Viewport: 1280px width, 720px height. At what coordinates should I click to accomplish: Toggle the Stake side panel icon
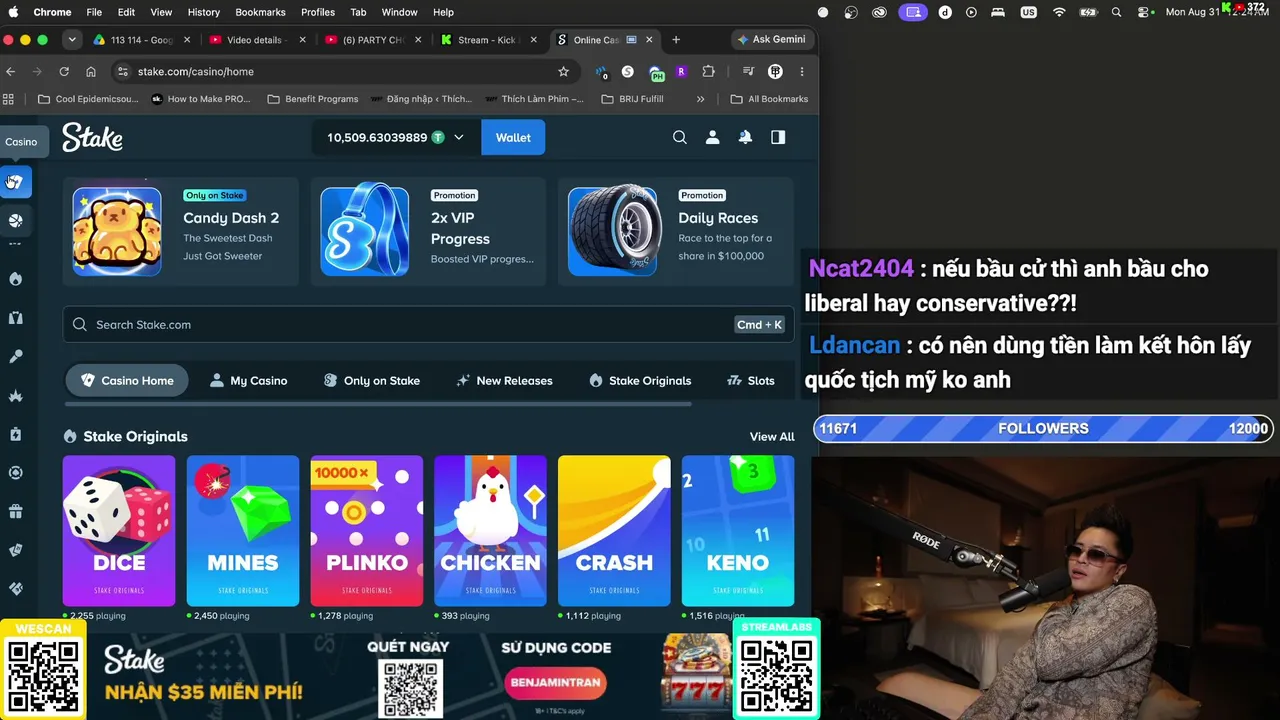pos(778,137)
